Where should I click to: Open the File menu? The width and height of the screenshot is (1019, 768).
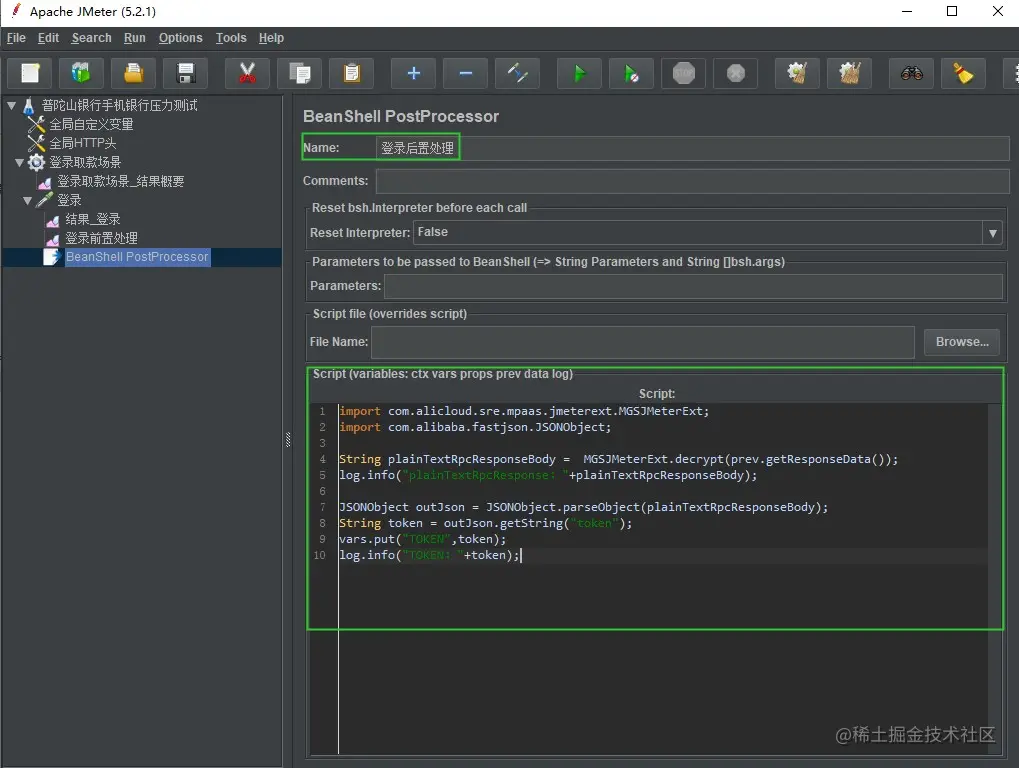(16, 38)
